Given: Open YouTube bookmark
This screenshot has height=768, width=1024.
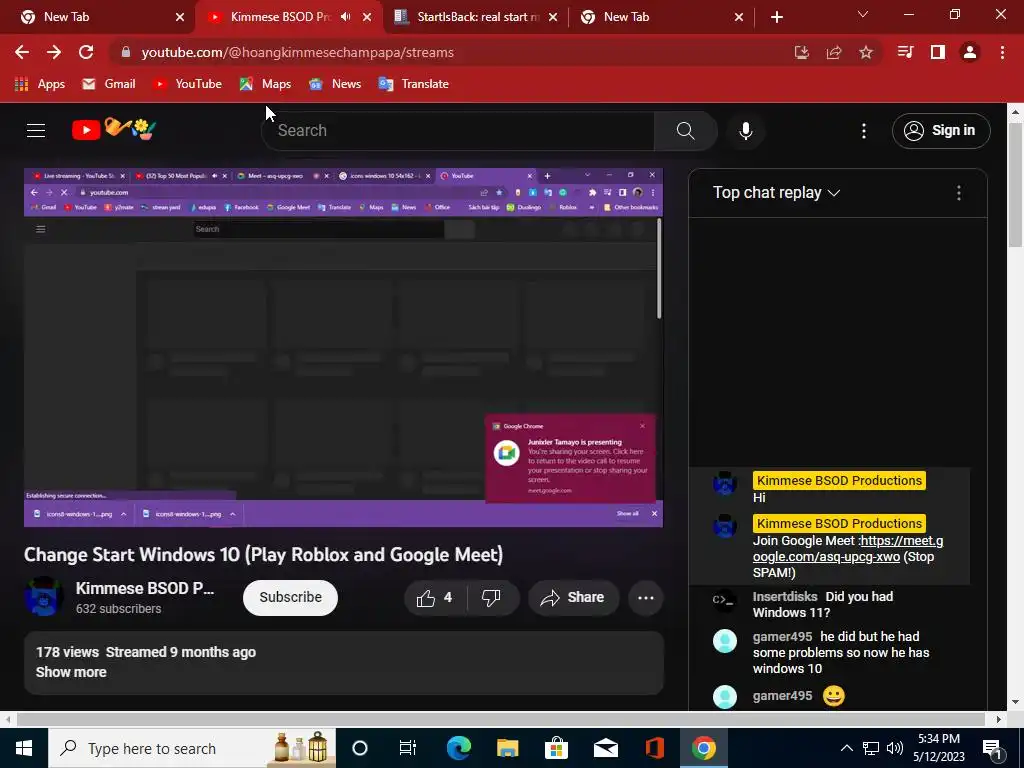Looking at the screenshot, I should point(187,84).
